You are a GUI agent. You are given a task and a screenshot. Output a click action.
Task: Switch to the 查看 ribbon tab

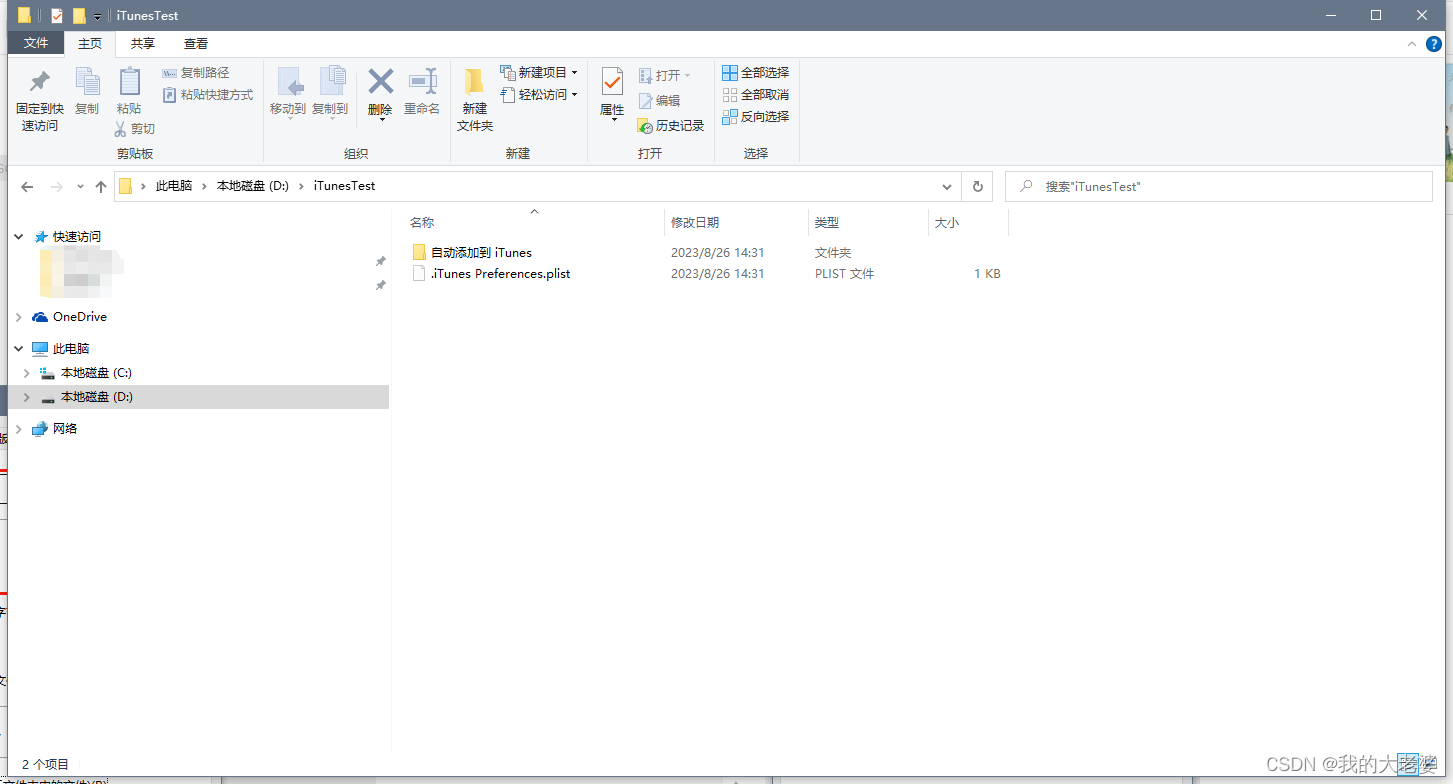pos(196,43)
